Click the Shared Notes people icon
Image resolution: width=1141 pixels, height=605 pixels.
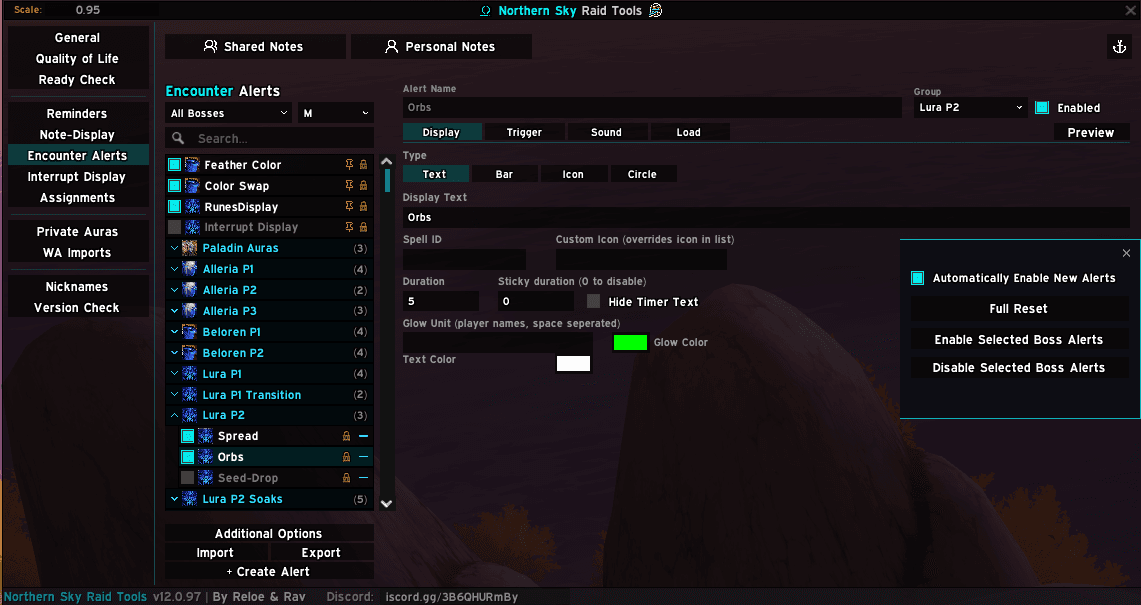210,47
